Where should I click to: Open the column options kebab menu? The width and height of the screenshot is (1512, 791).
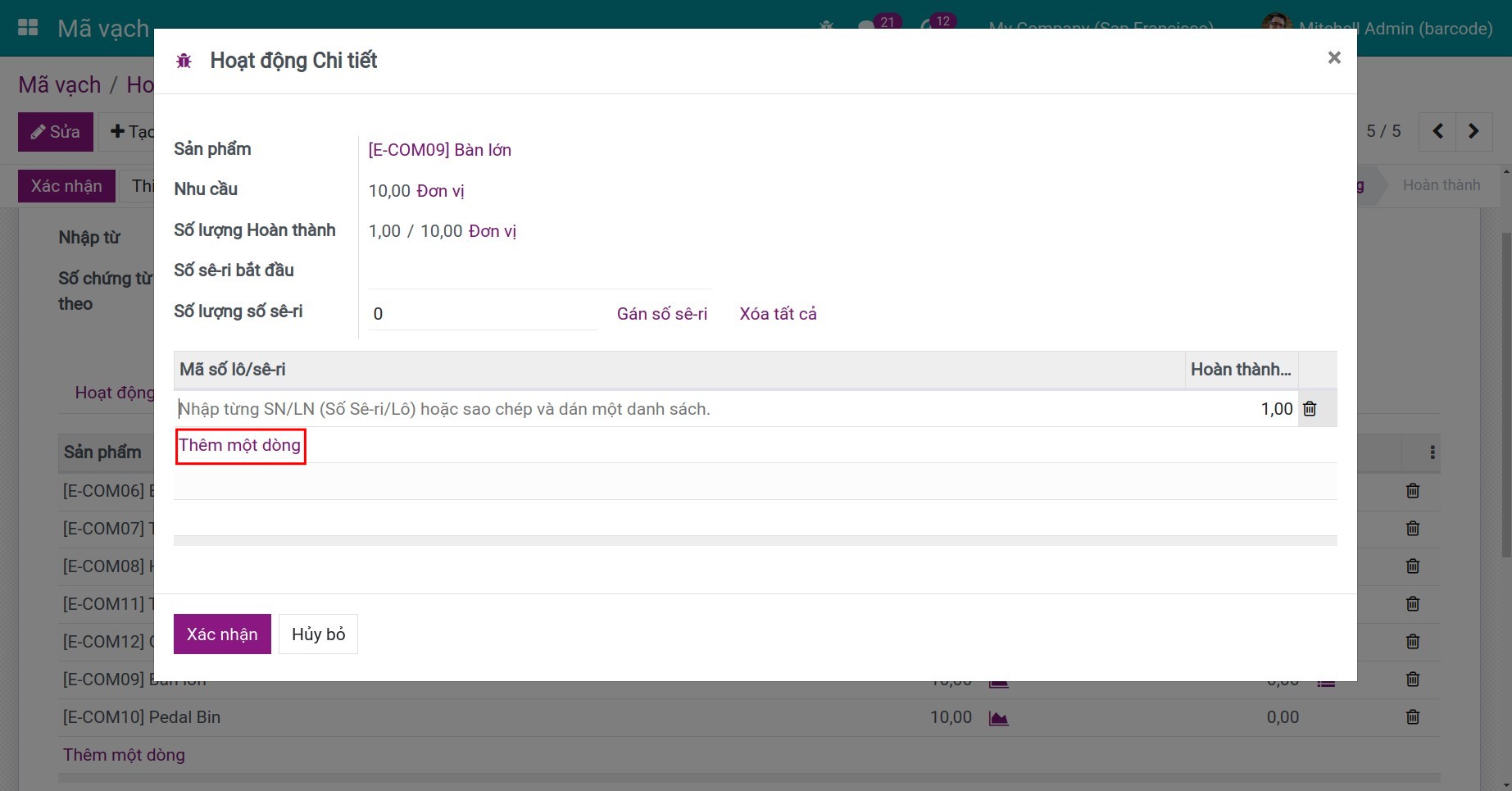coord(1433,452)
